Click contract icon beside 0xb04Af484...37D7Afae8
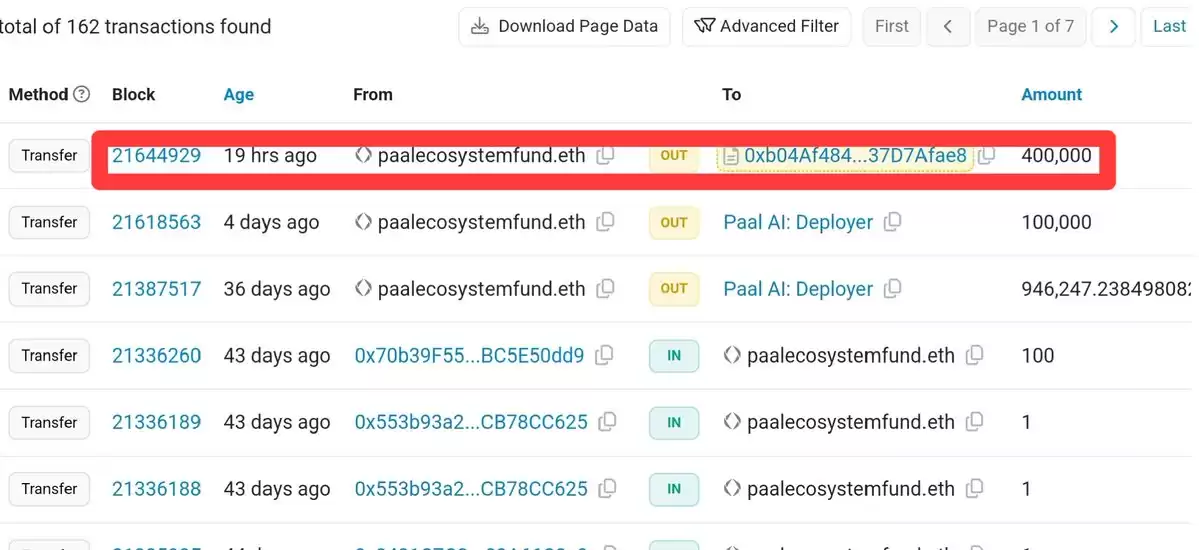Image resolution: width=1199 pixels, height=550 pixels. pyautogui.click(x=732, y=156)
